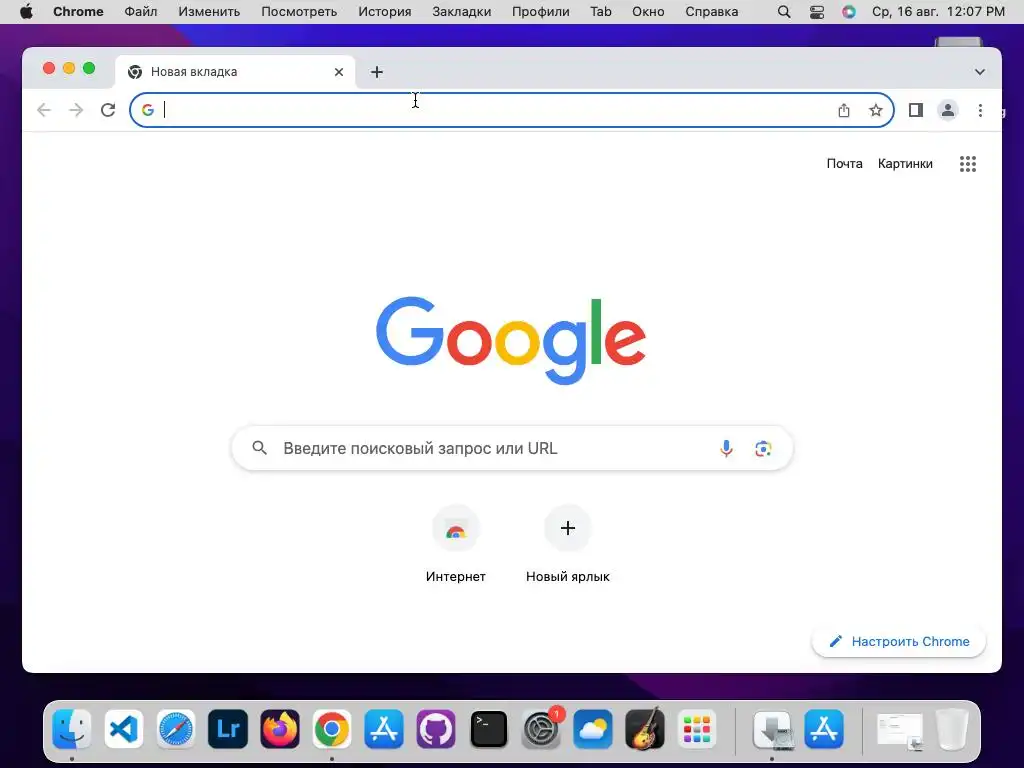
Task: Open Finder from the dock
Action: tap(72, 729)
